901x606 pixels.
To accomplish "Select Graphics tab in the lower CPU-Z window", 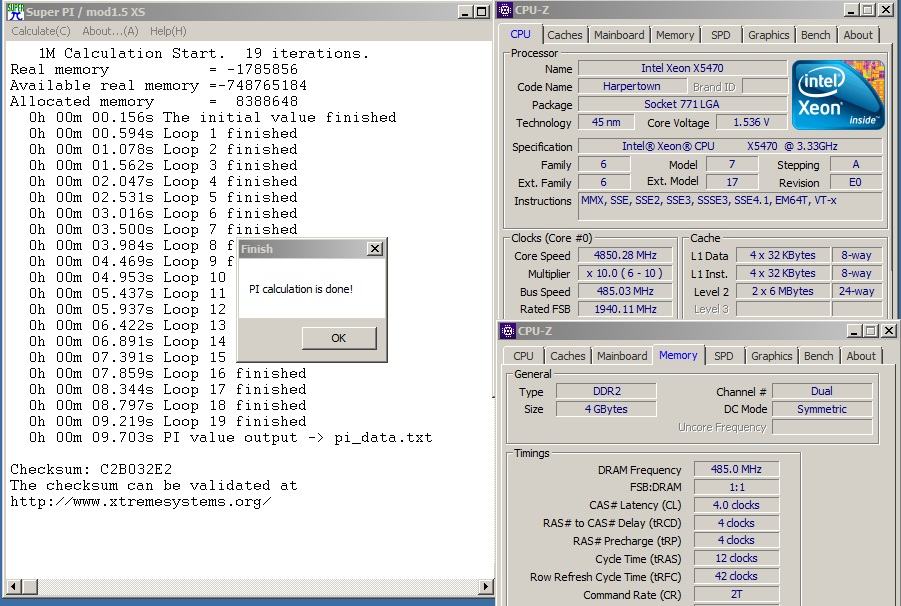I will coord(771,356).
